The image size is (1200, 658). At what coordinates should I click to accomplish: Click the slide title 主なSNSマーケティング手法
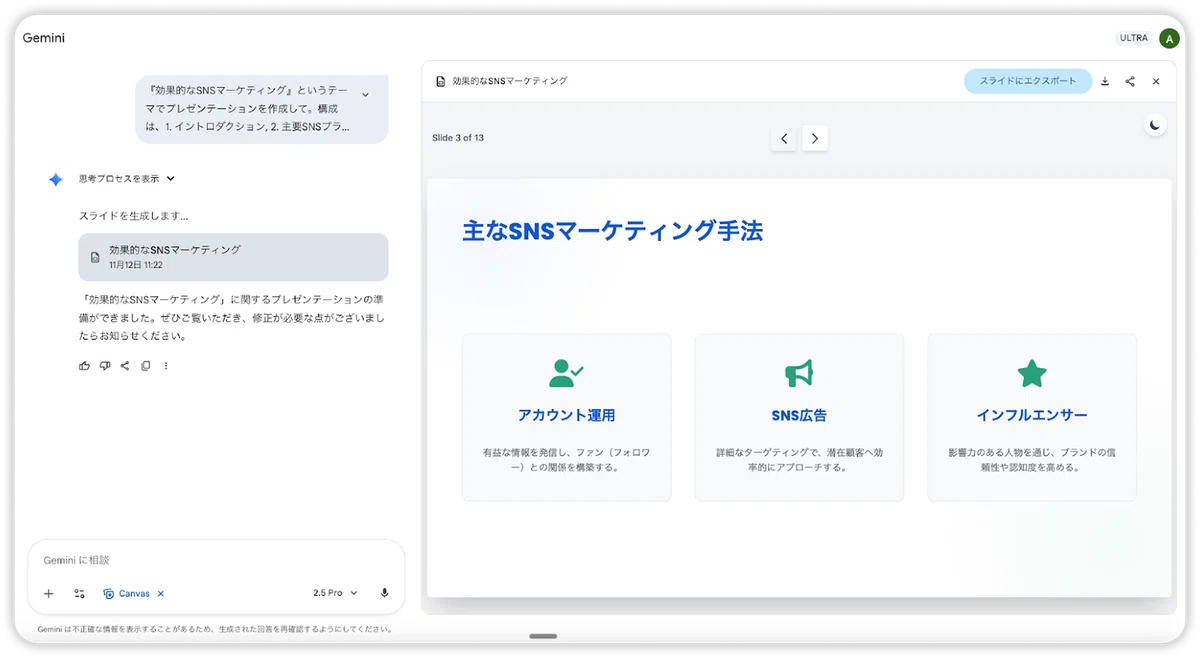(613, 231)
